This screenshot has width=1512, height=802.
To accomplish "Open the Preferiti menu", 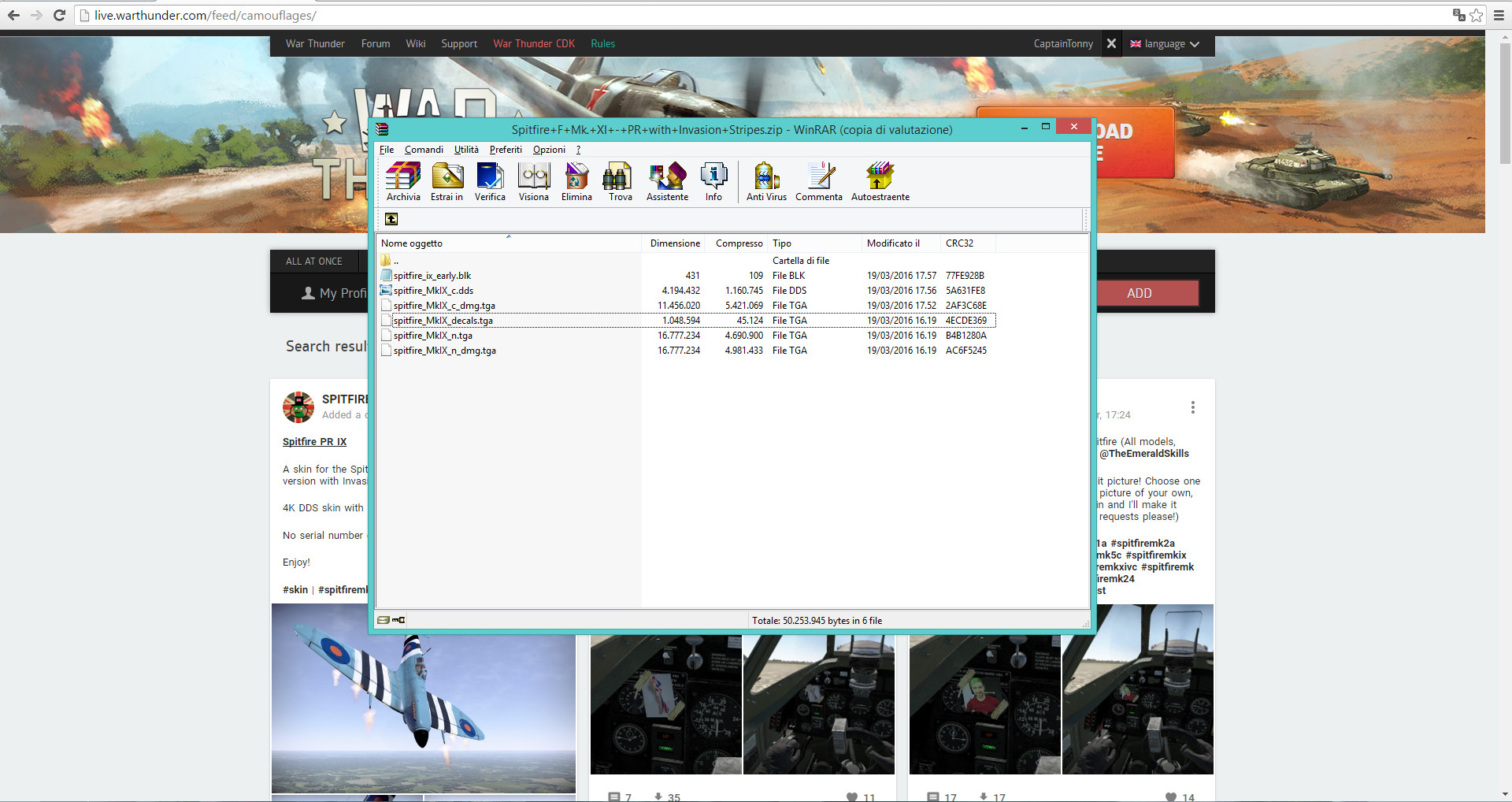I will [506, 150].
